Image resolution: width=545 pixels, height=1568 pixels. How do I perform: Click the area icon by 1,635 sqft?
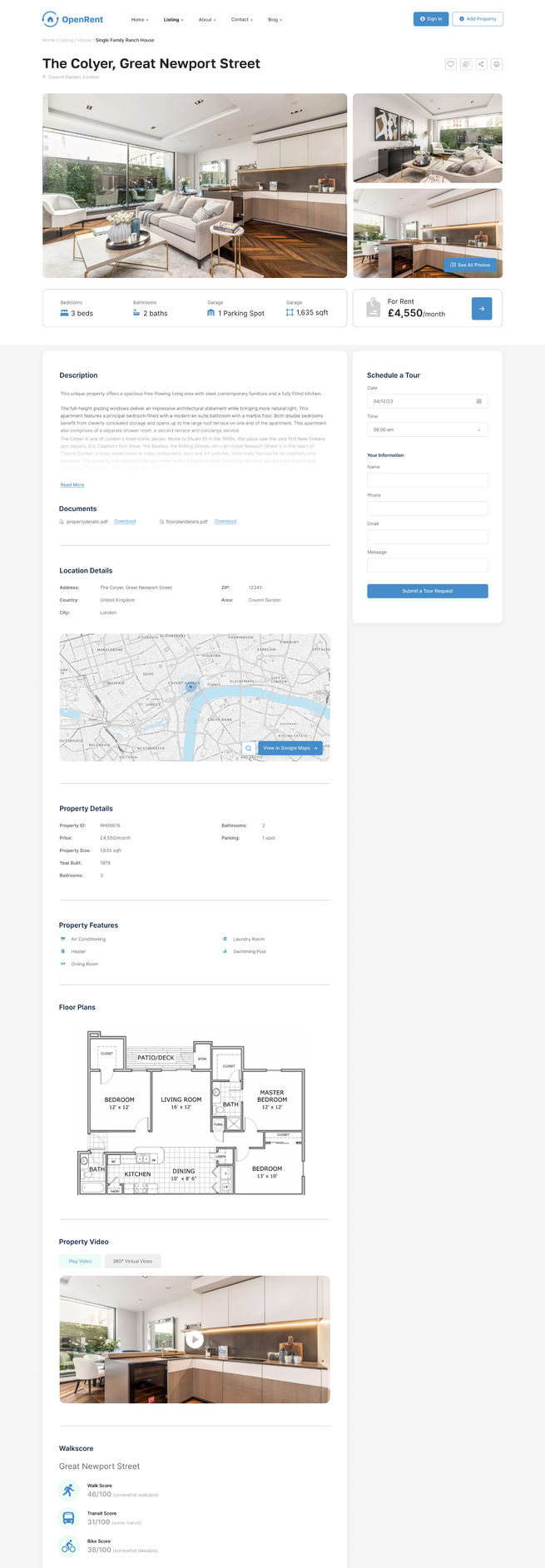click(x=290, y=313)
